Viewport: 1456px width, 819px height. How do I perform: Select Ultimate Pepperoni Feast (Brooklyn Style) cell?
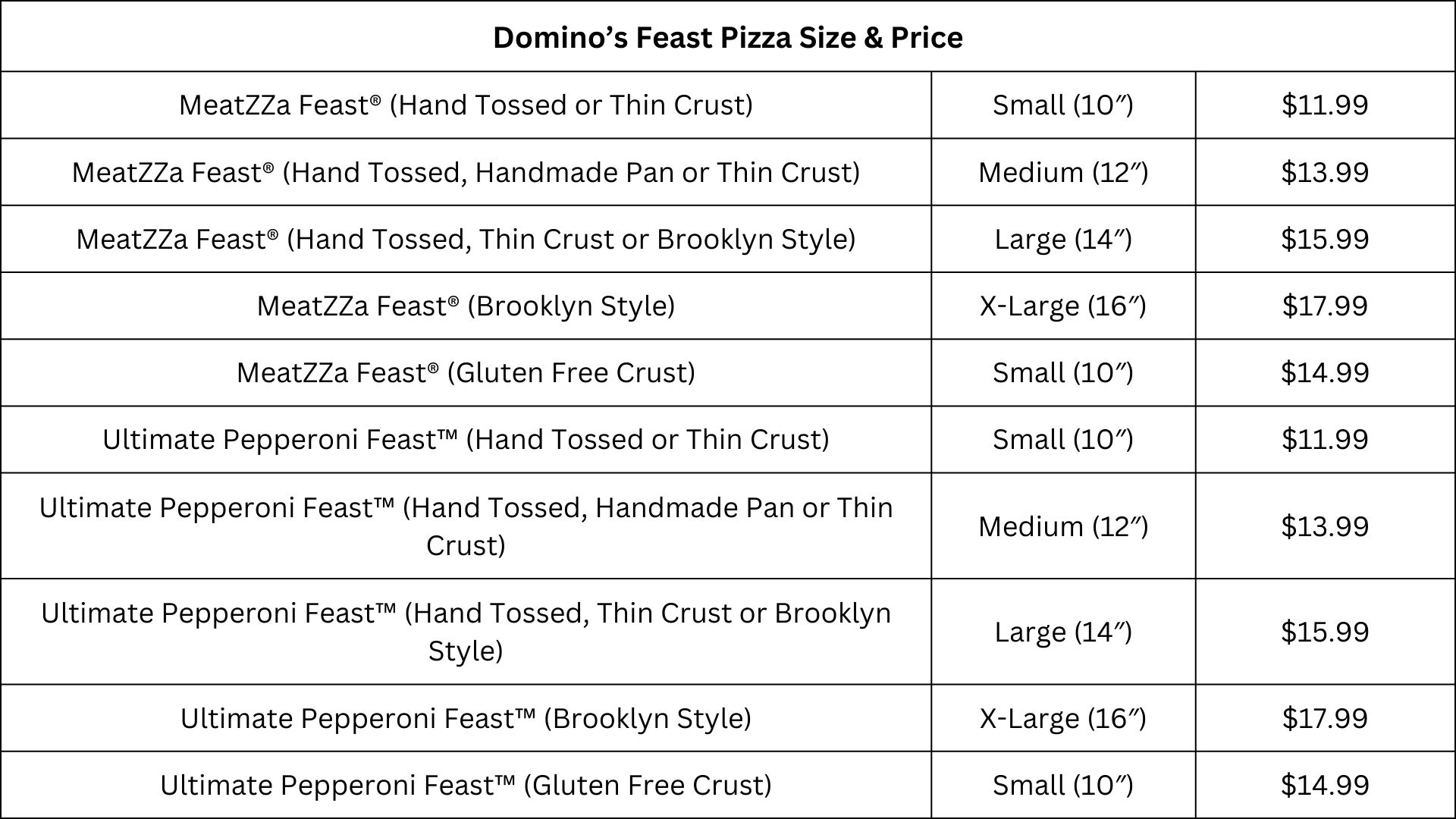click(x=466, y=718)
